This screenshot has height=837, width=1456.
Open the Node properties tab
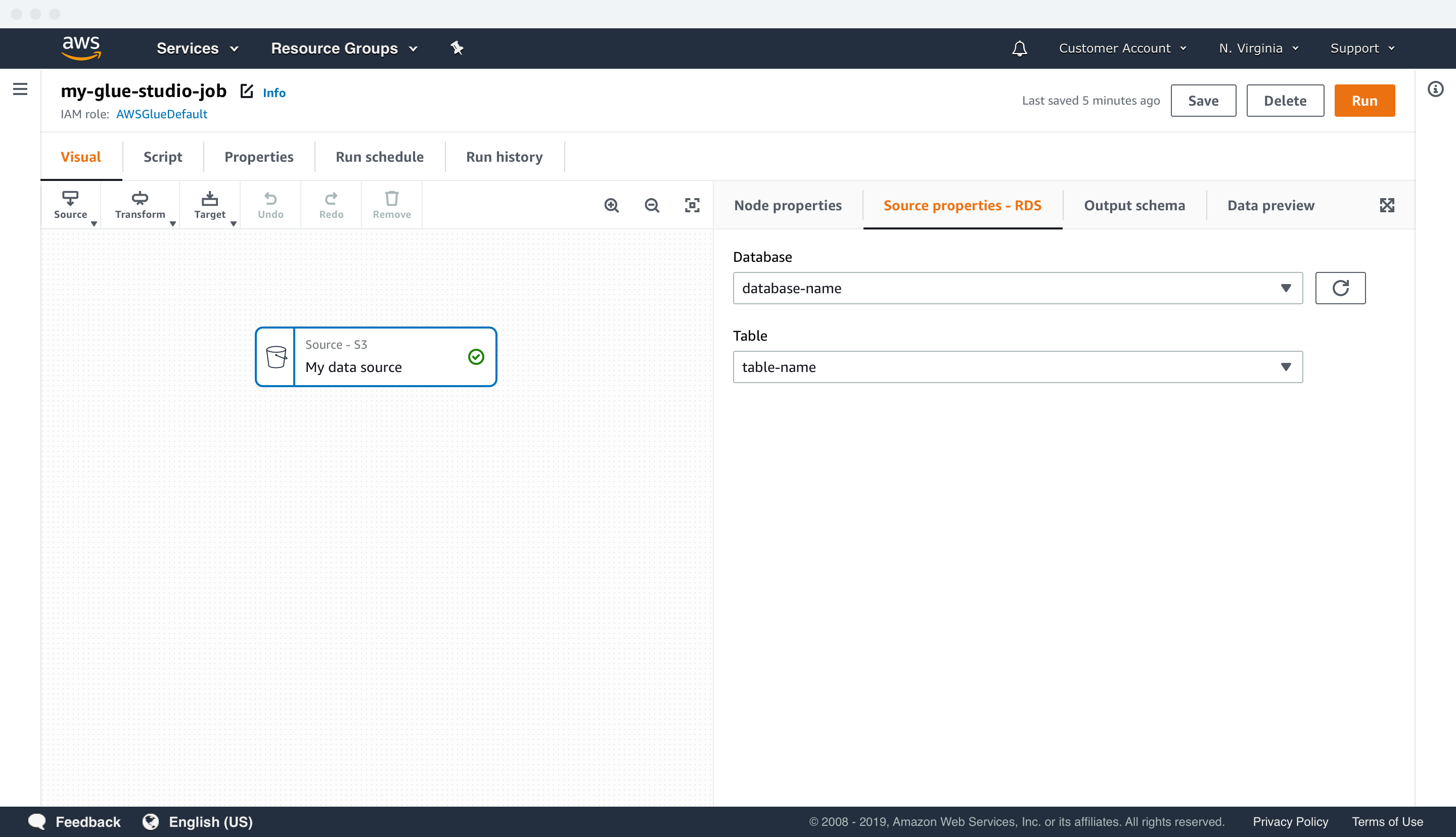788,205
